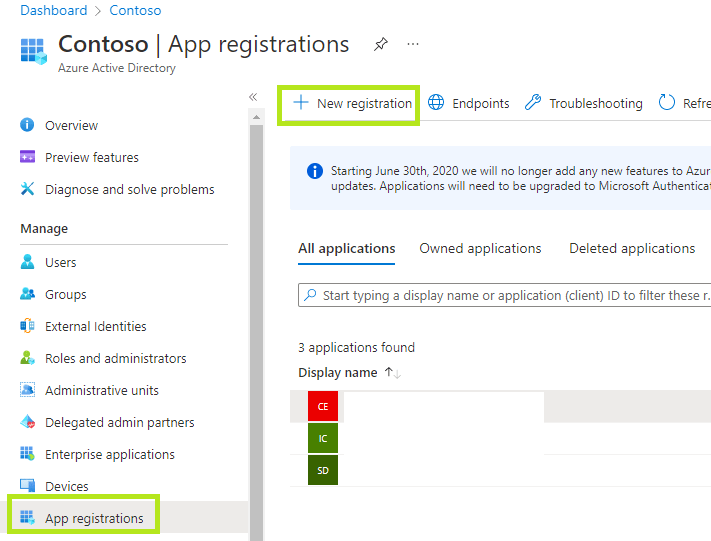The height and width of the screenshot is (541, 711).
Task: Go to Dashboard breadcrumb link
Action: tap(53, 10)
